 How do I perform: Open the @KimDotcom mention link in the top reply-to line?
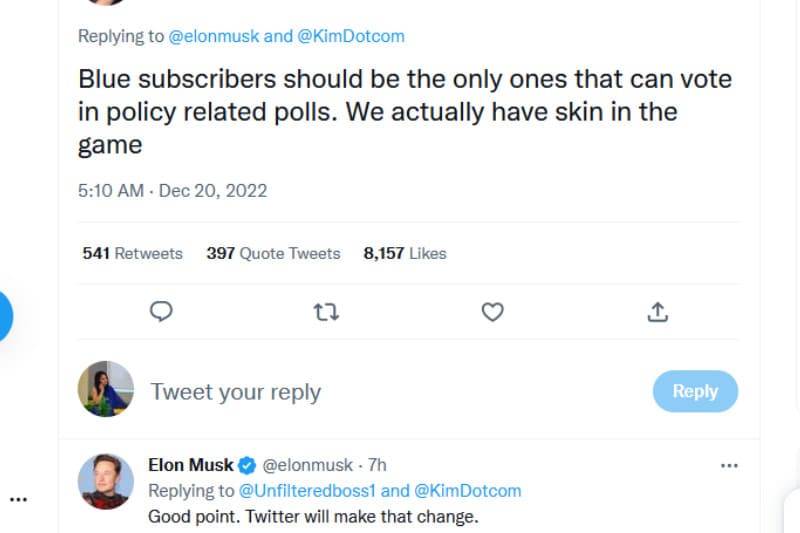coord(351,36)
